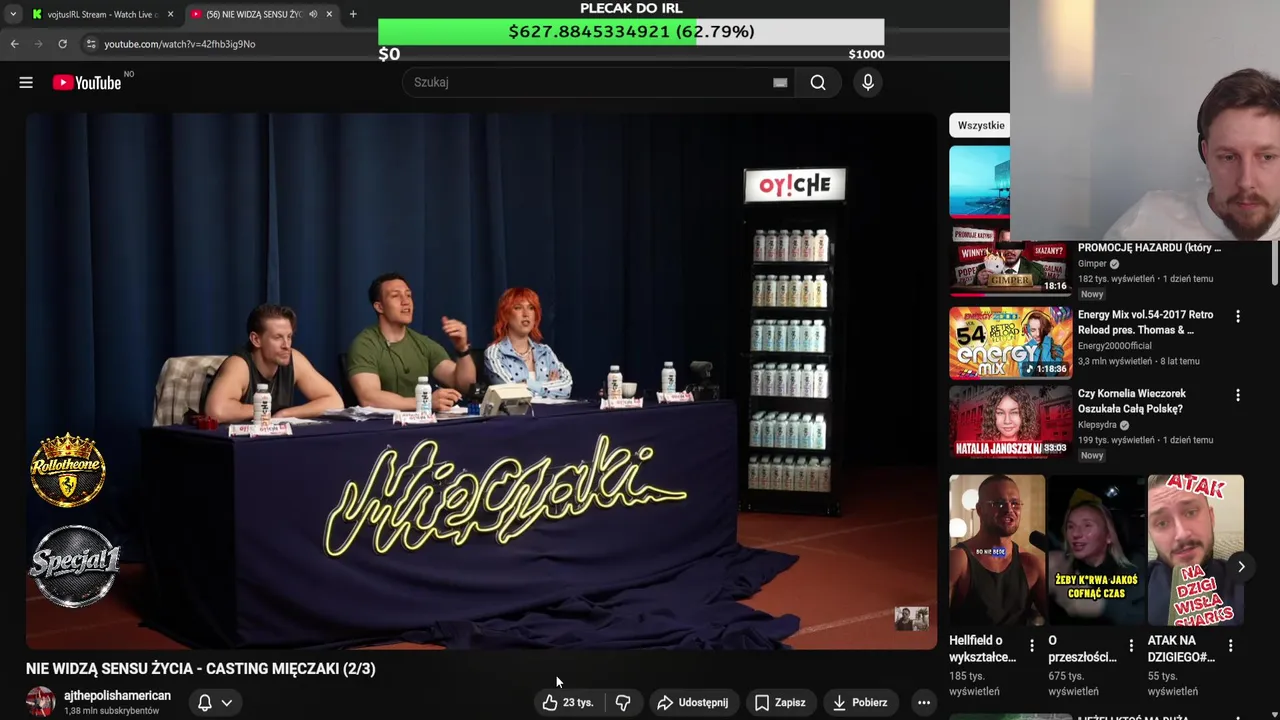Open ajthepolishamerican channel avatar
1280x720 pixels.
point(41,702)
